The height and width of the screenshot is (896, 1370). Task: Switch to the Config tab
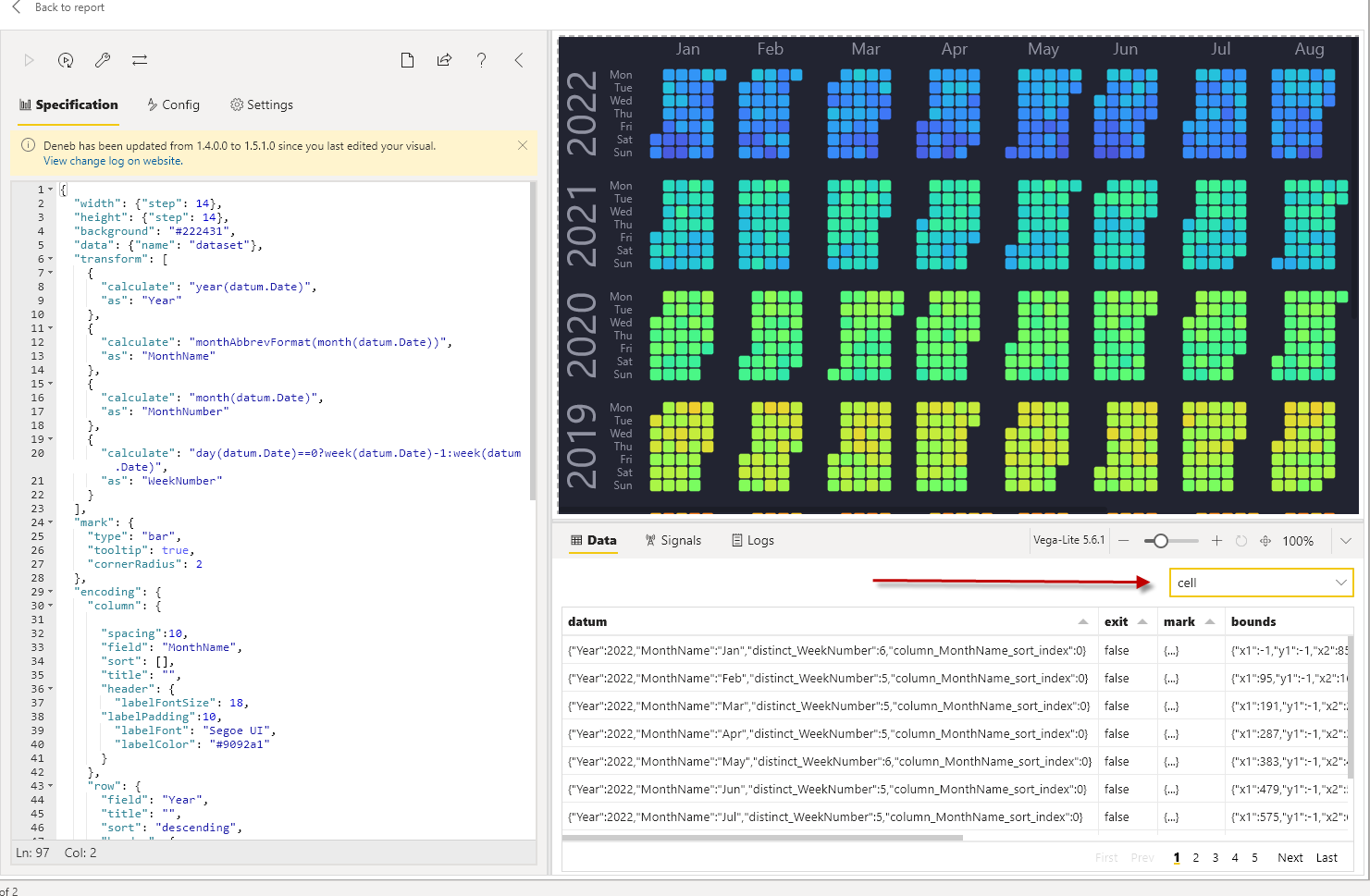173,104
